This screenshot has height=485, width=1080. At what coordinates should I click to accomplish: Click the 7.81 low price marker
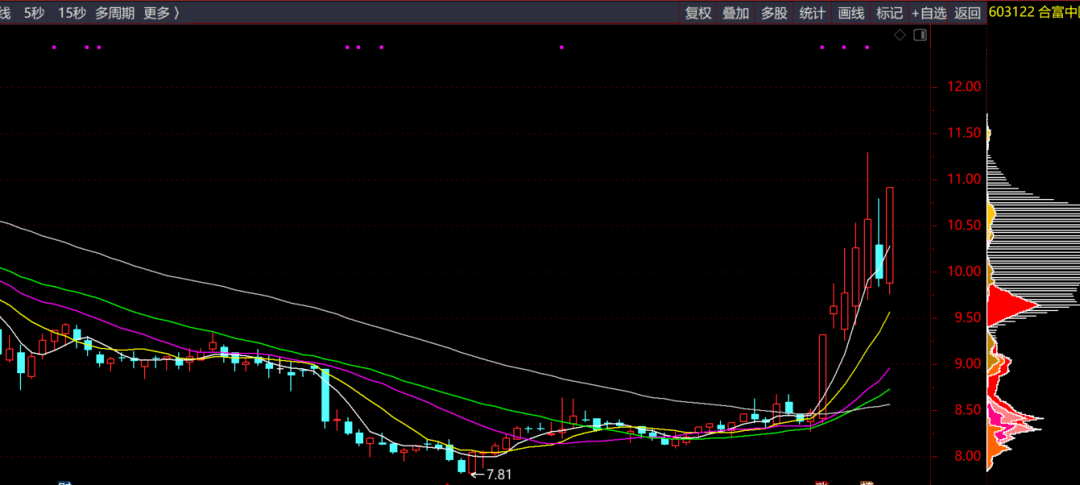(x=497, y=474)
